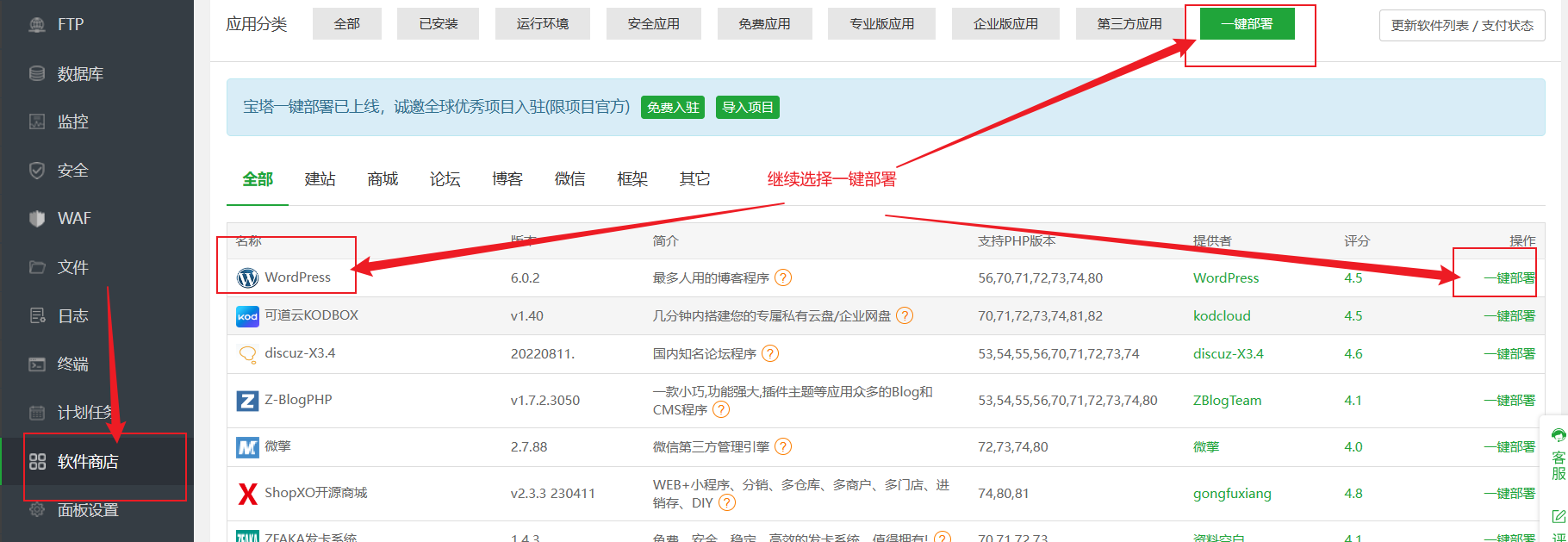
Task: Click 一键部署 for ShopXO开源商城 row
Action: (x=1509, y=494)
